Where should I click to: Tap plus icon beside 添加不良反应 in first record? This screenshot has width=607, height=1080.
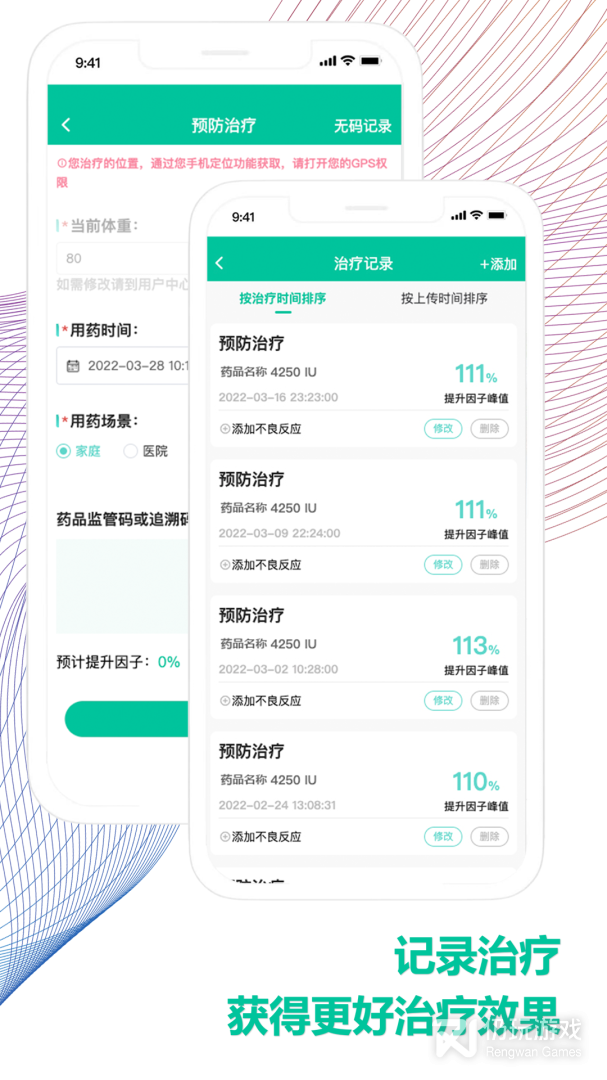[225, 429]
